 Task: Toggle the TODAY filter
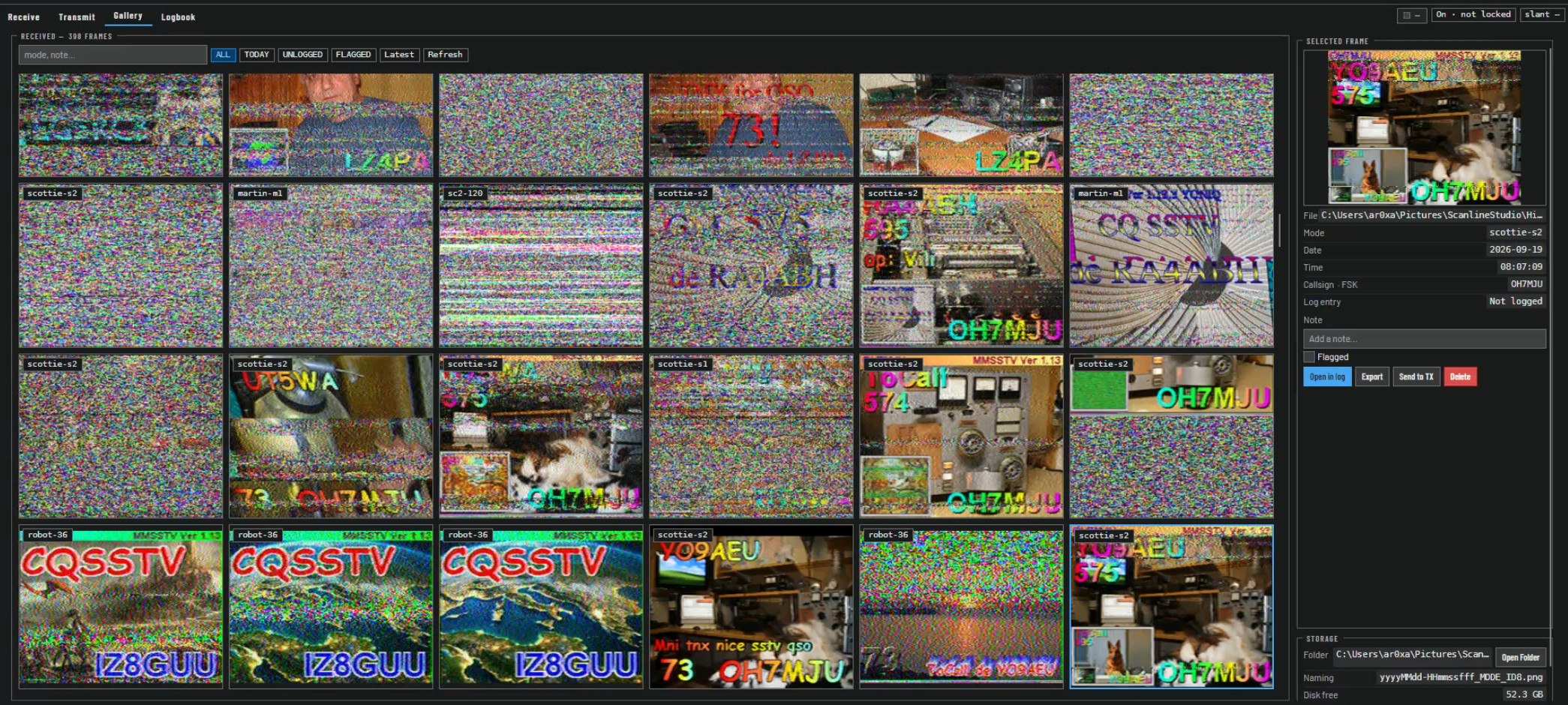[257, 55]
